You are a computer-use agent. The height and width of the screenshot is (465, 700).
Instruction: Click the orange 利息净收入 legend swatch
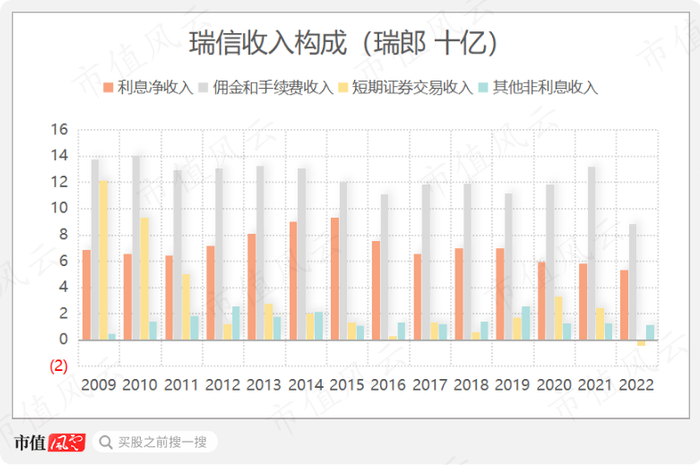[108, 87]
